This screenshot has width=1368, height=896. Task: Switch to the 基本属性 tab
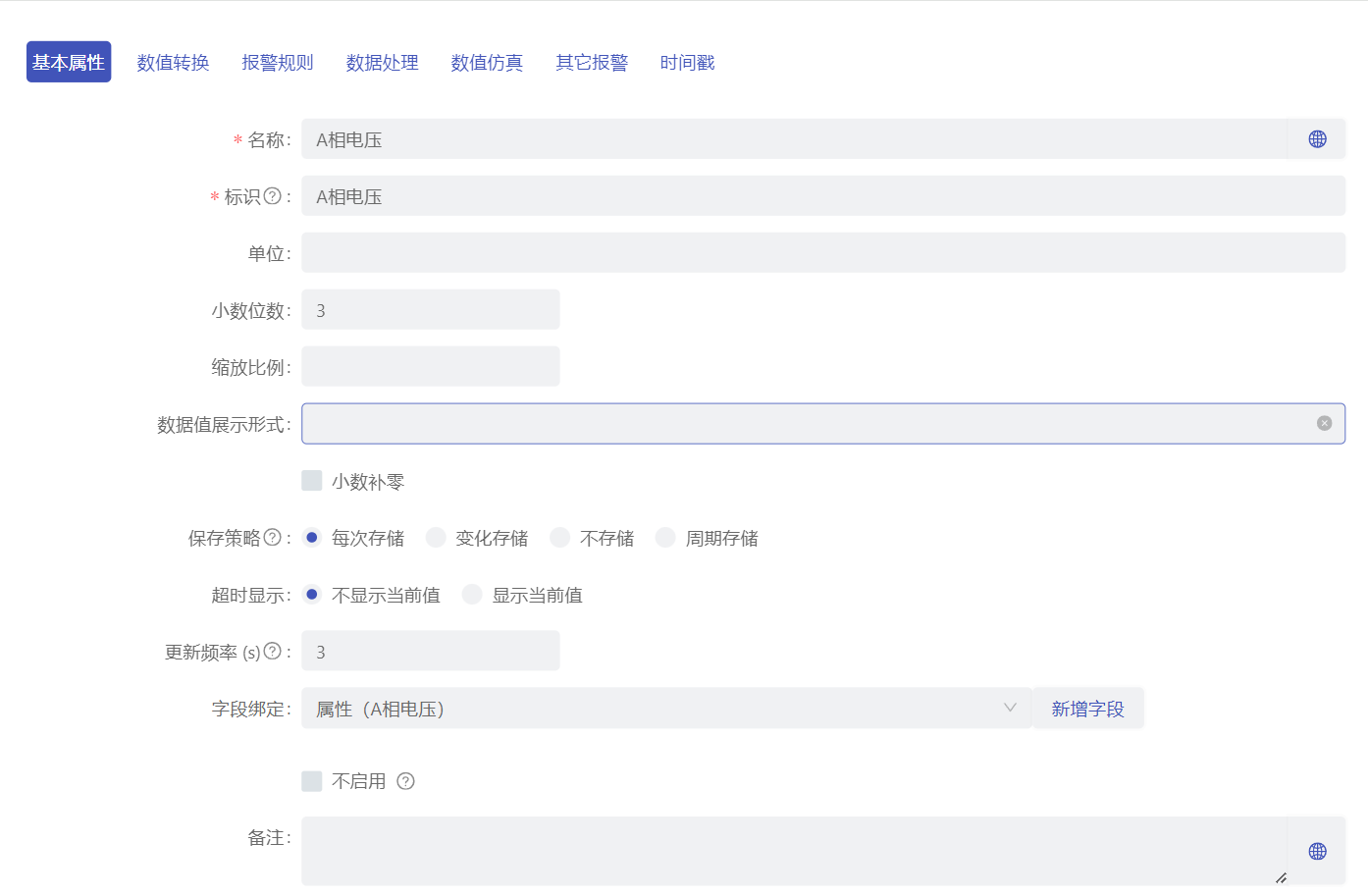click(69, 62)
